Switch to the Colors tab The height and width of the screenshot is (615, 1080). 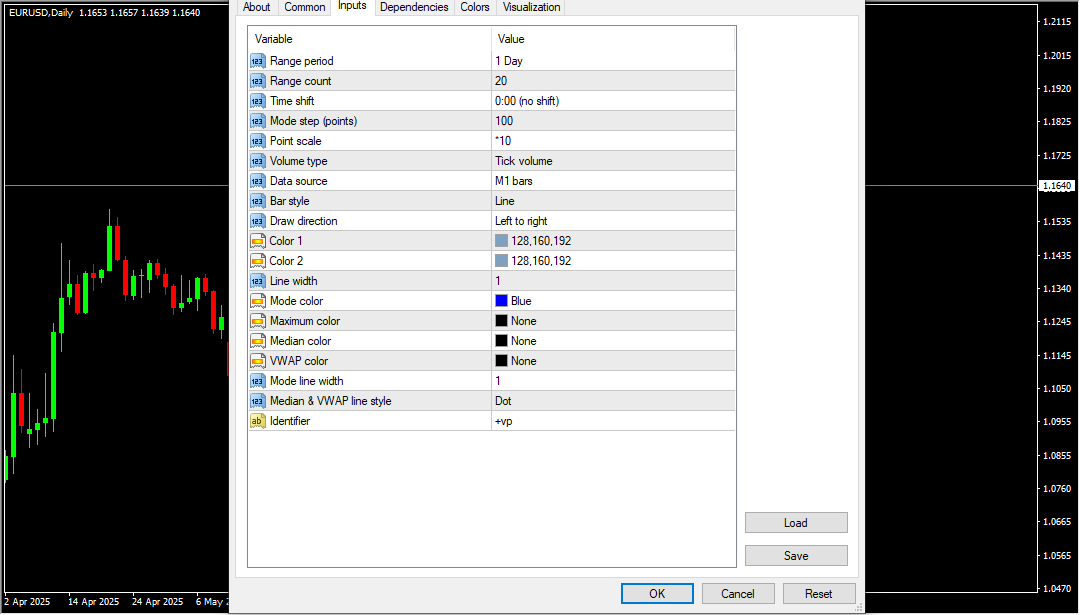pos(475,7)
